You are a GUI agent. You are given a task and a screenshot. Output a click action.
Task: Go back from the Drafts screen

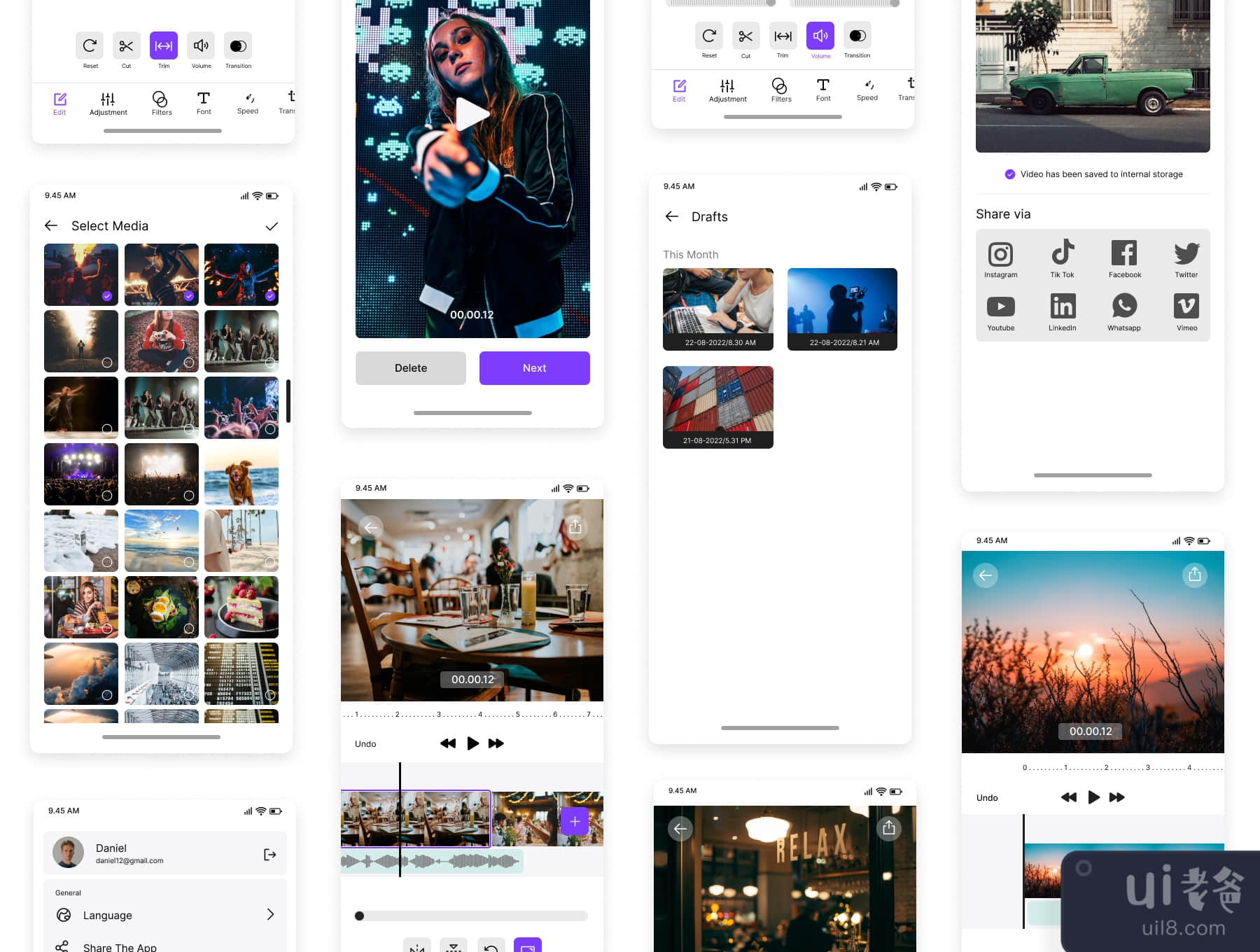point(672,216)
